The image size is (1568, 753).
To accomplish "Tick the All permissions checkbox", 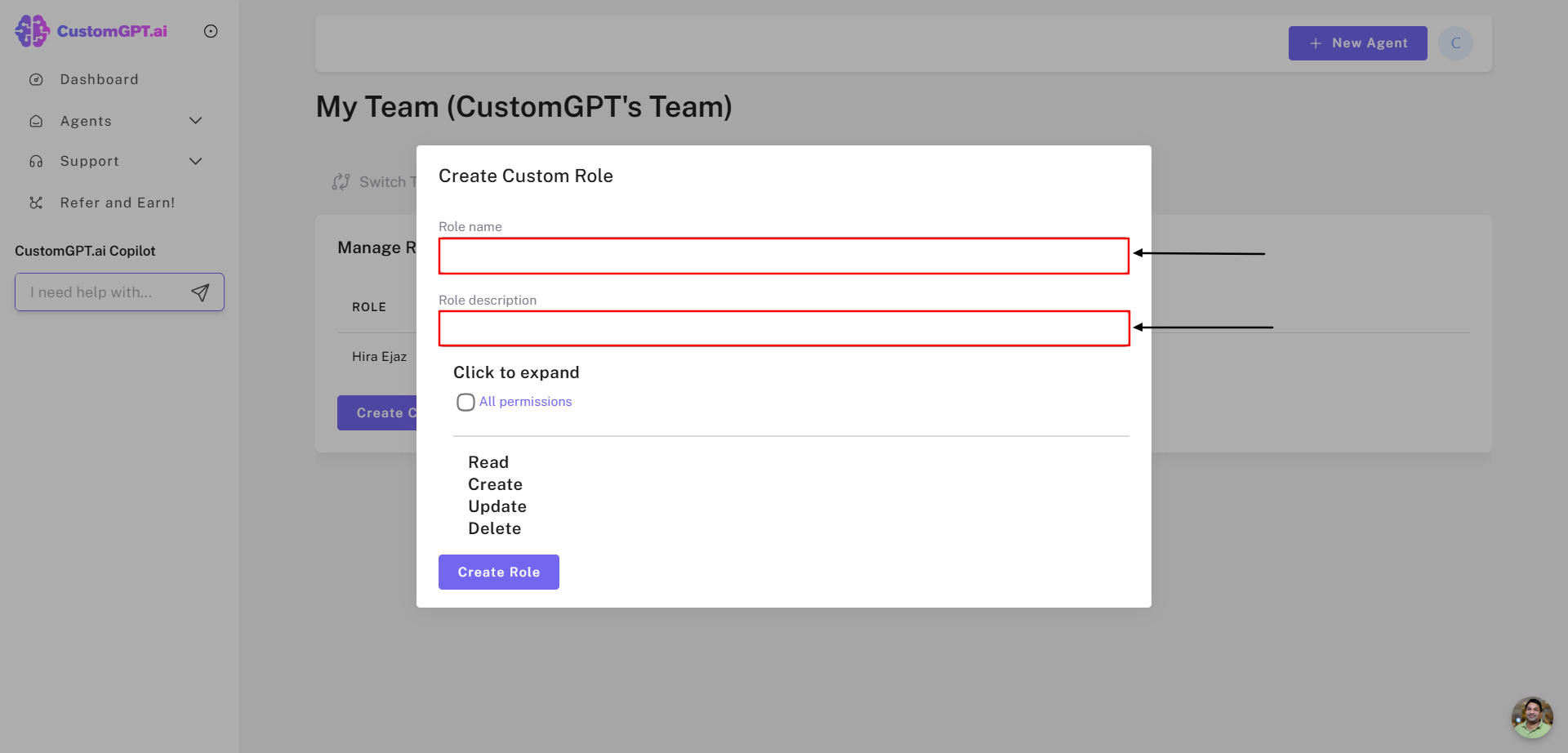I will coord(465,402).
